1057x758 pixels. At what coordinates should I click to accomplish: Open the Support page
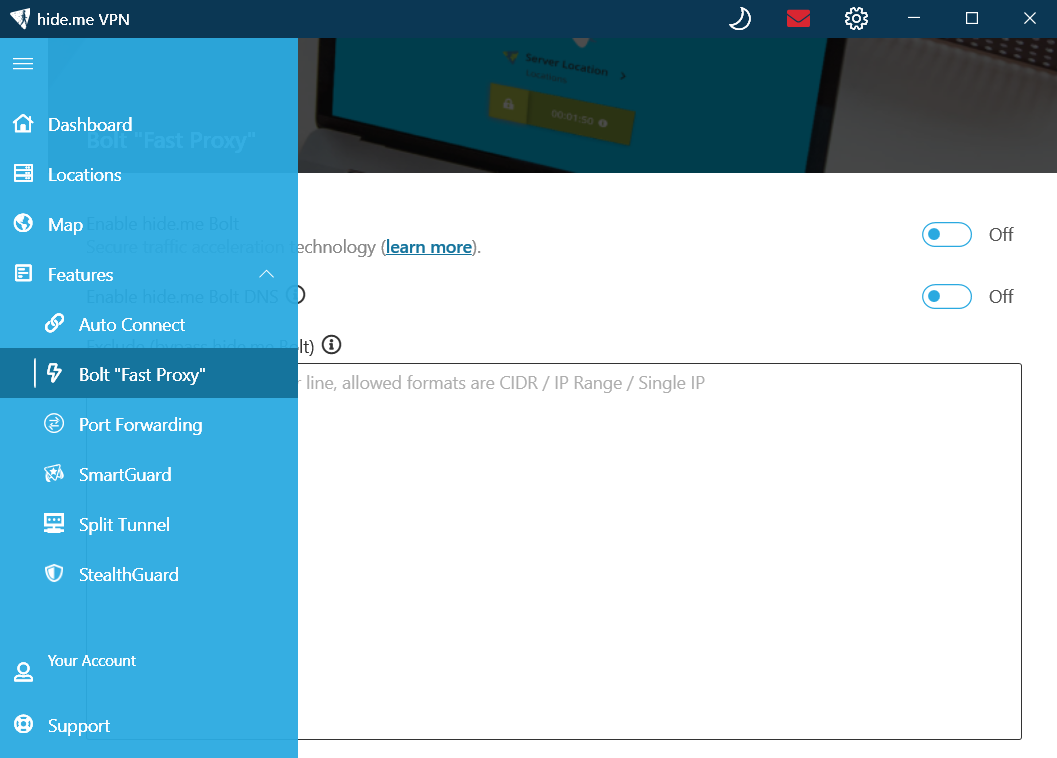tap(149, 725)
